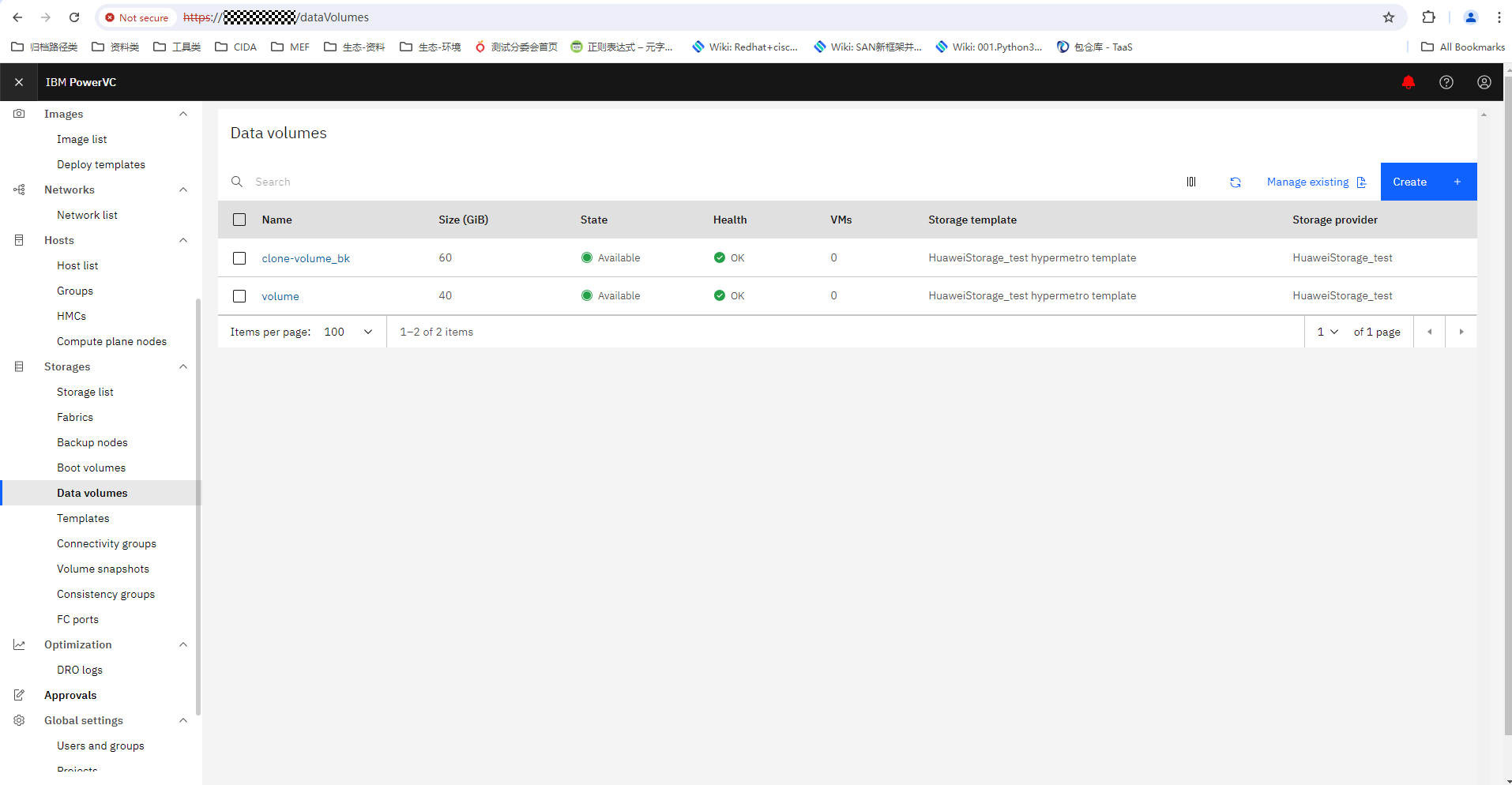Click the Not secure site info badge
Viewport: 1512px width, 785px height.
tap(137, 17)
